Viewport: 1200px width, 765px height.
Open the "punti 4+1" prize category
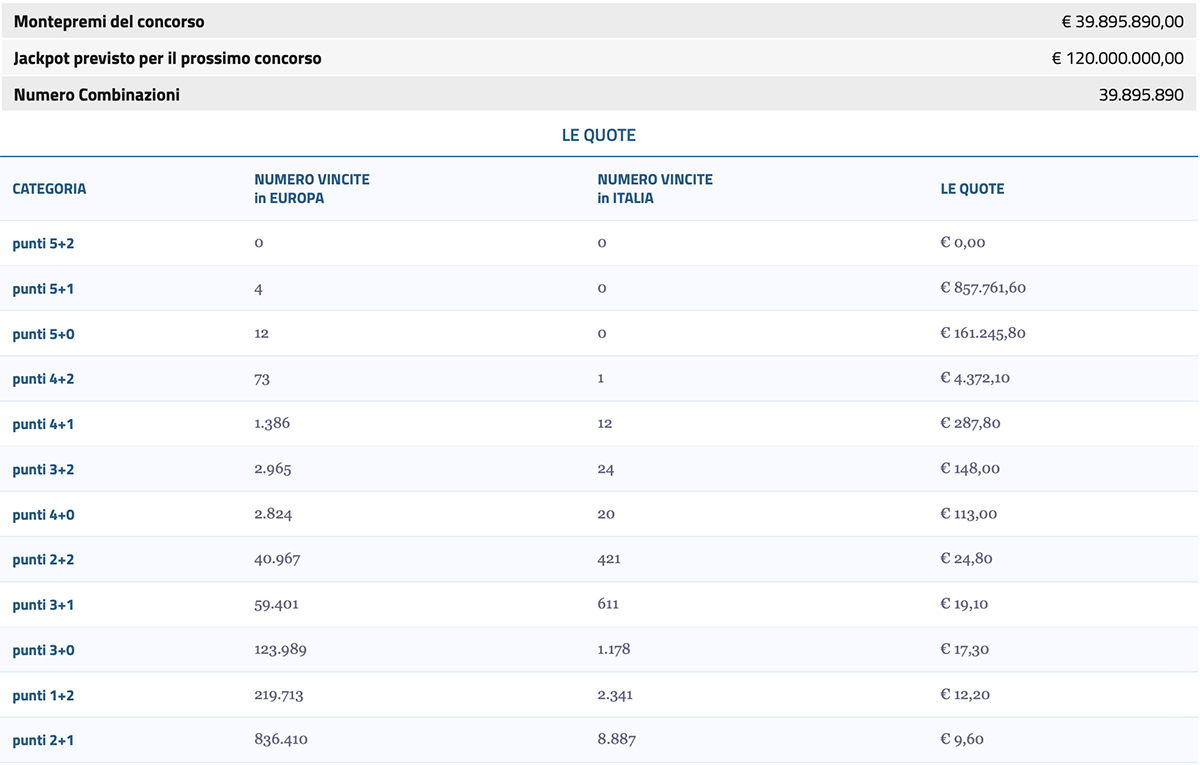coord(41,423)
